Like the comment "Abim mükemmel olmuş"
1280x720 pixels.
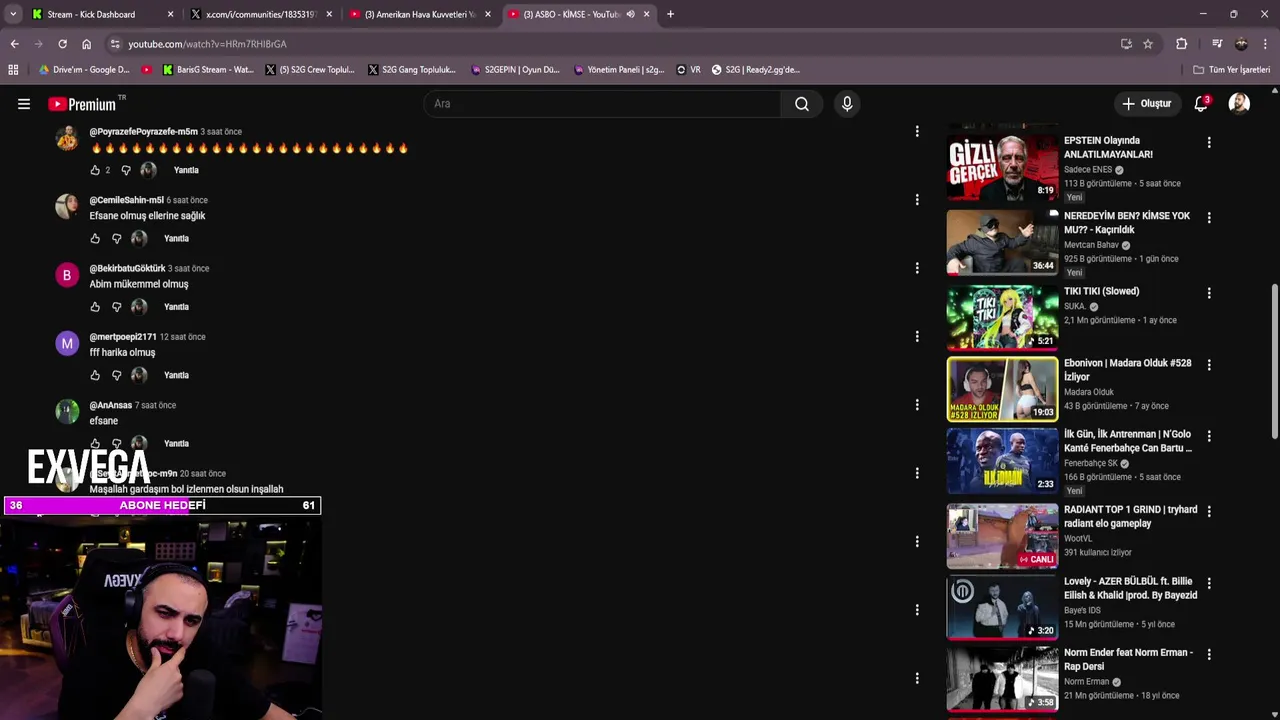pos(95,307)
